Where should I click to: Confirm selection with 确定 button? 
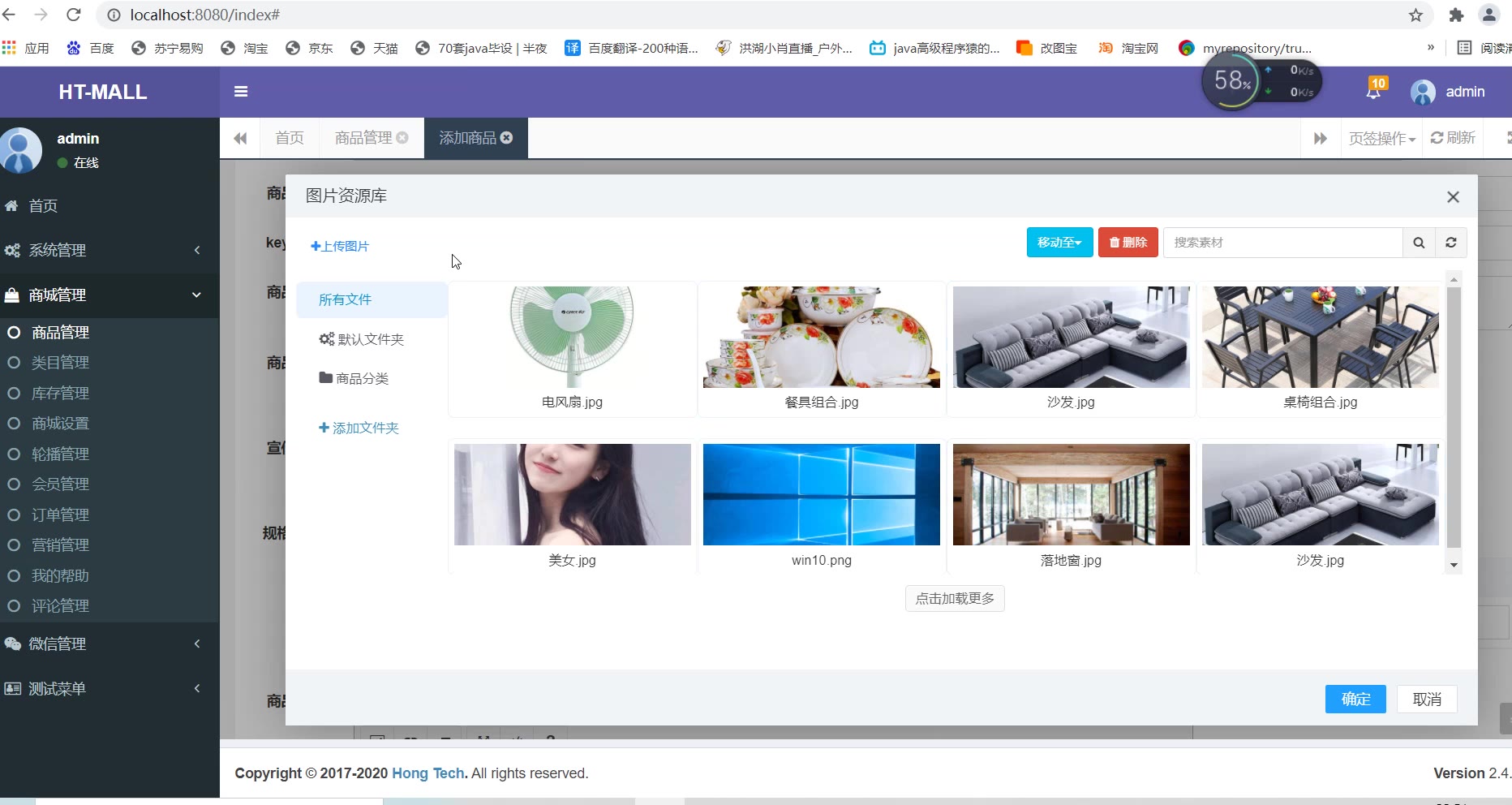tap(1355, 700)
